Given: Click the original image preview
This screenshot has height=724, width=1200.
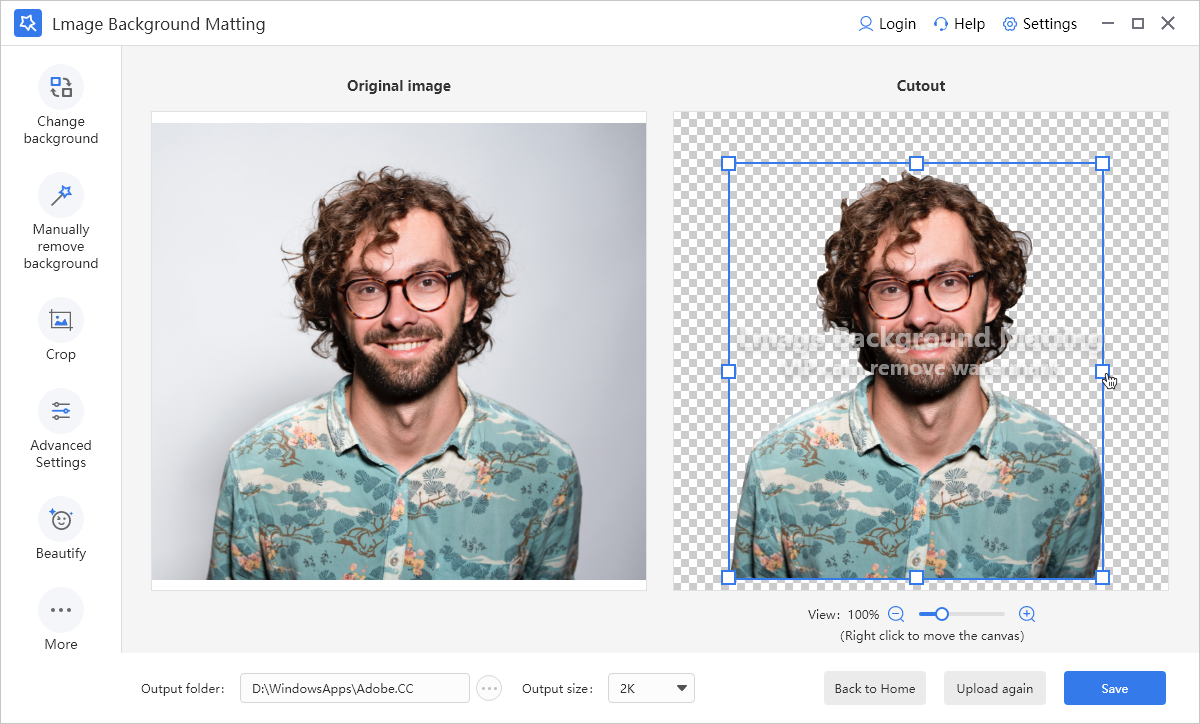Looking at the screenshot, I should pyautogui.click(x=399, y=351).
